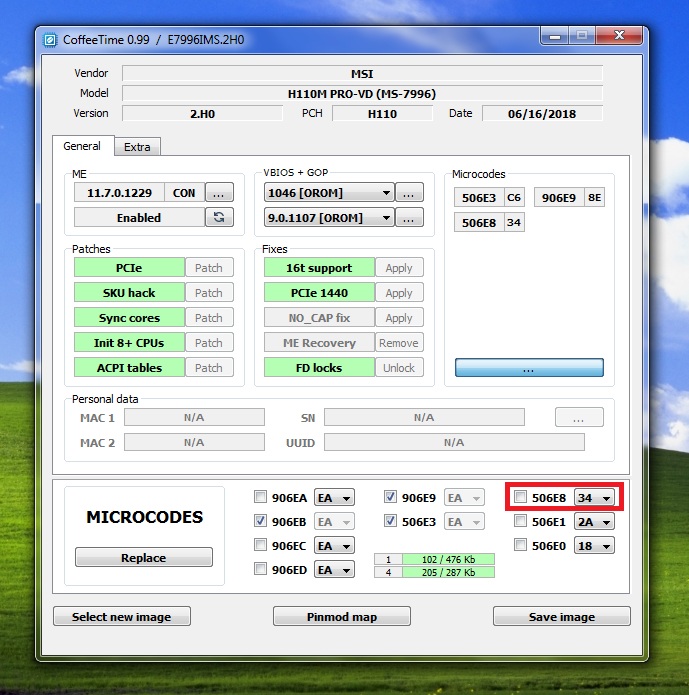This screenshot has height=695, width=689.
Task: Click Patch button next to SKU hack
Action: click(x=209, y=293)
